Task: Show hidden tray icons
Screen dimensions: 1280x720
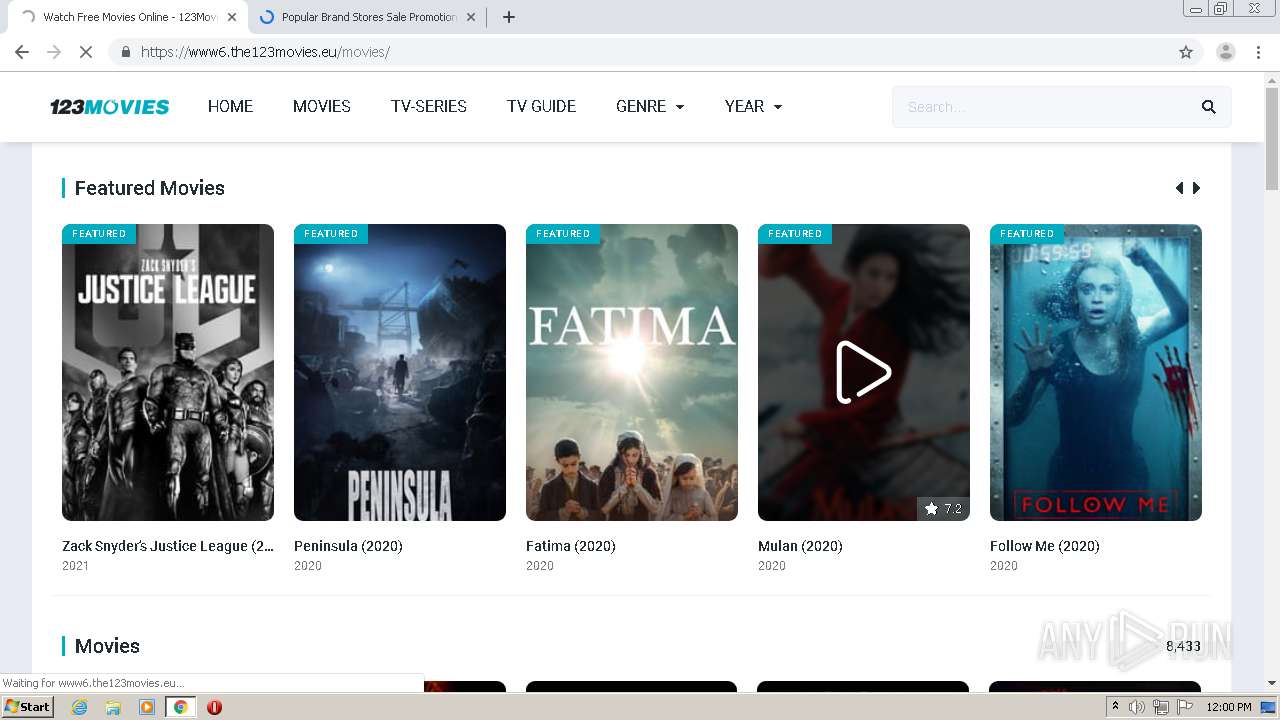Action: 1115,707
